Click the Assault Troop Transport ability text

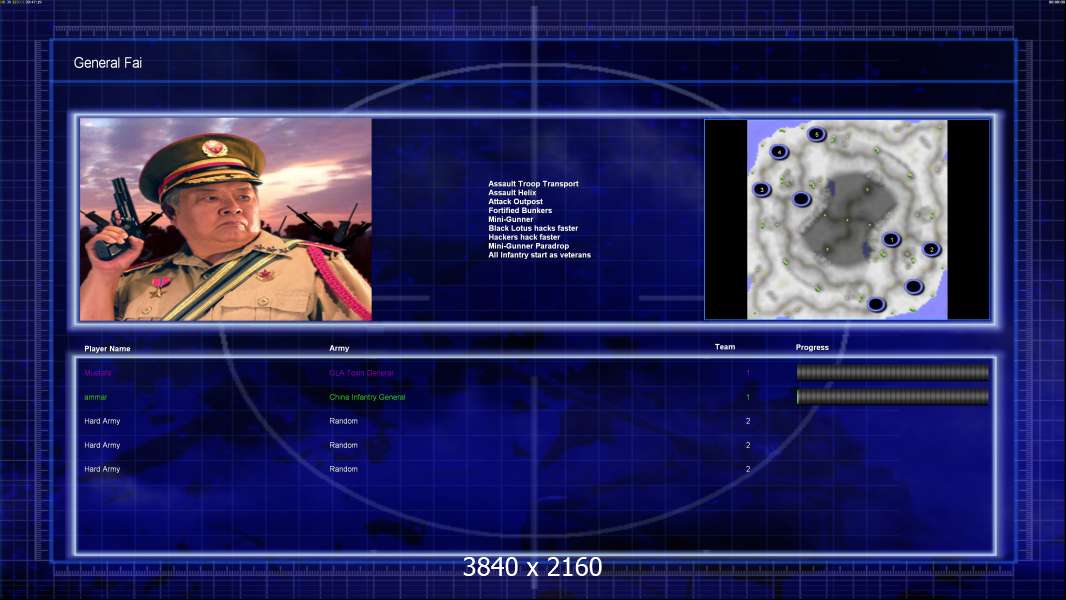point(533,183)
